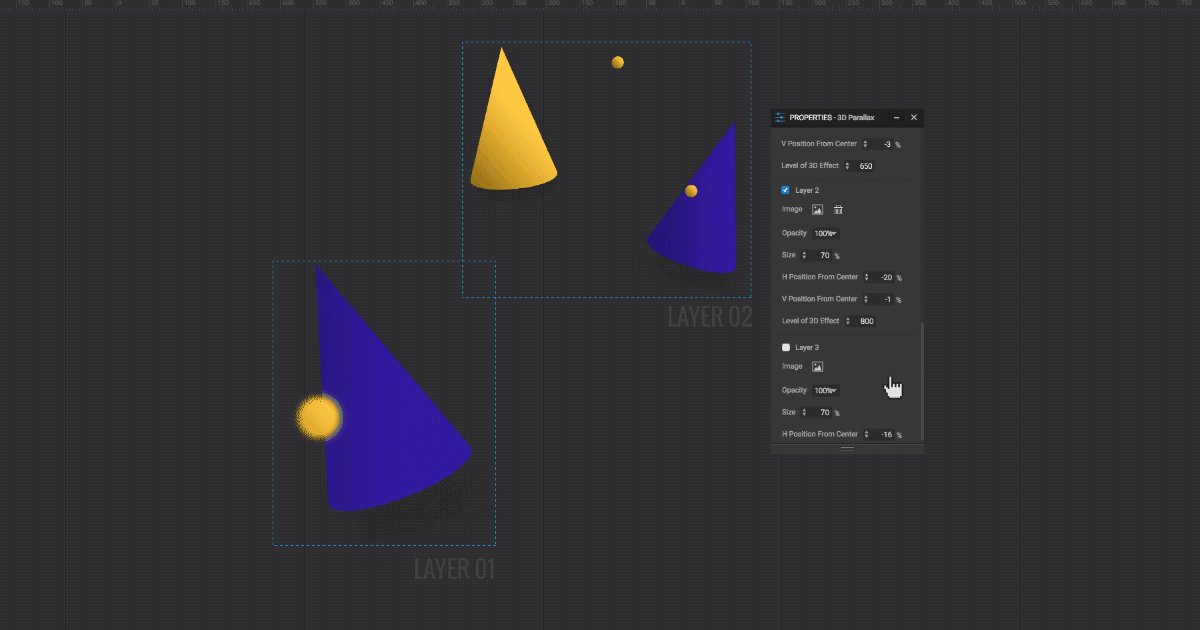This screenshot has width=1200, height=630.
Task: Click Layer 2 Size stepper arrows
Action: (x=804, y=255)
